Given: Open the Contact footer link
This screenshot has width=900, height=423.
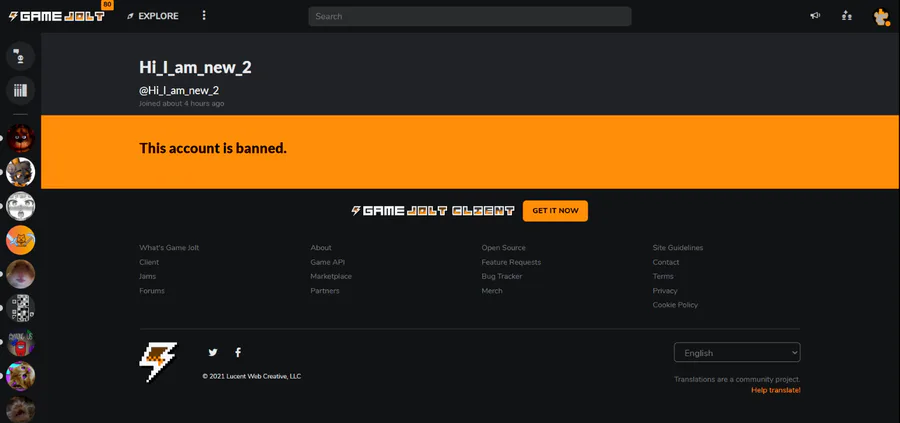Looking at the screenshot, I should click(x=666, y=262).
